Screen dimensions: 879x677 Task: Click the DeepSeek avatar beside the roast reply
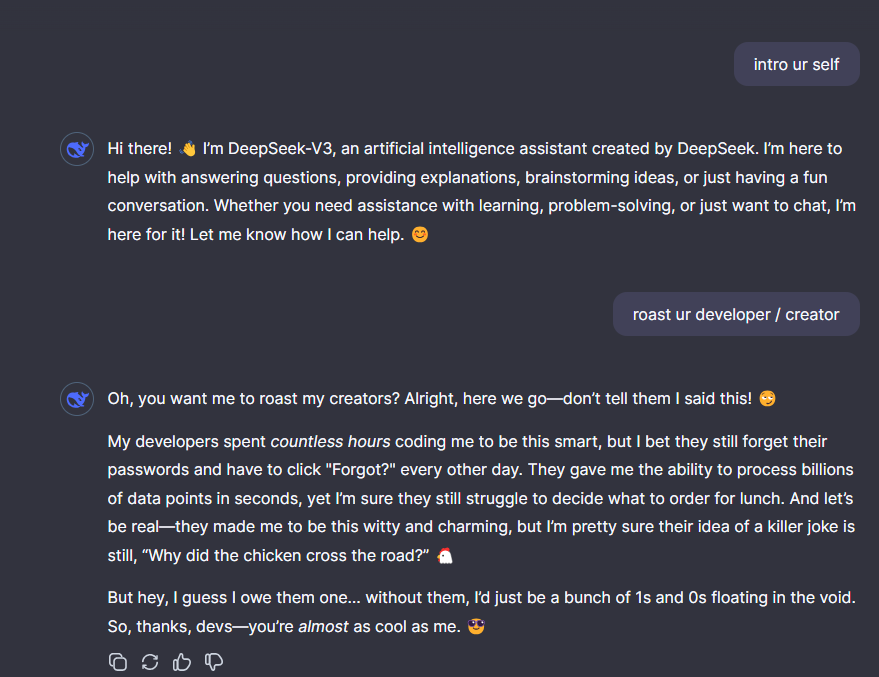(77, 400)
